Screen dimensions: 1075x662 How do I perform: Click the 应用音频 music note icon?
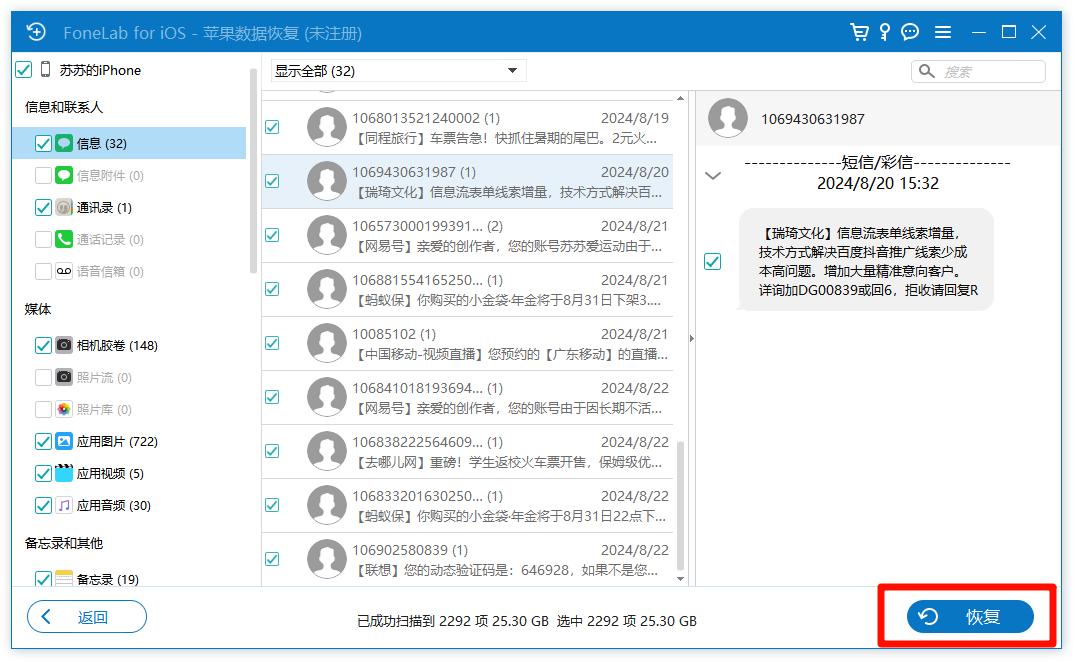coord(64,505)
